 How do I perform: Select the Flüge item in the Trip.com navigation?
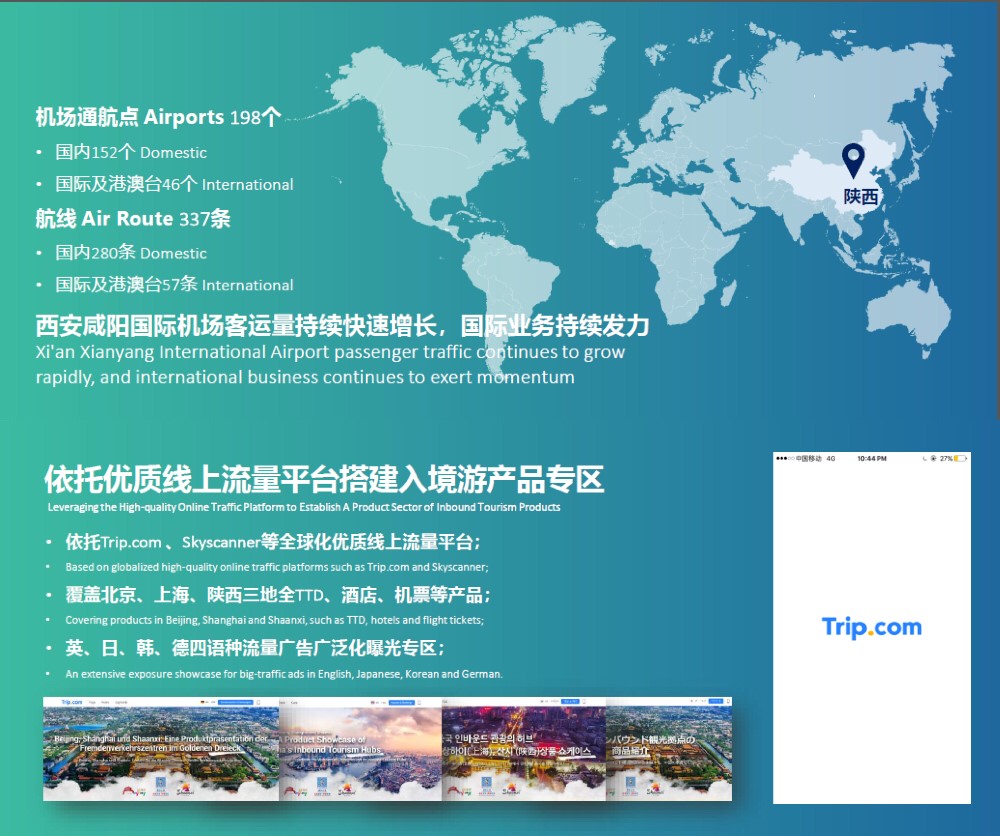coord(92,702)
